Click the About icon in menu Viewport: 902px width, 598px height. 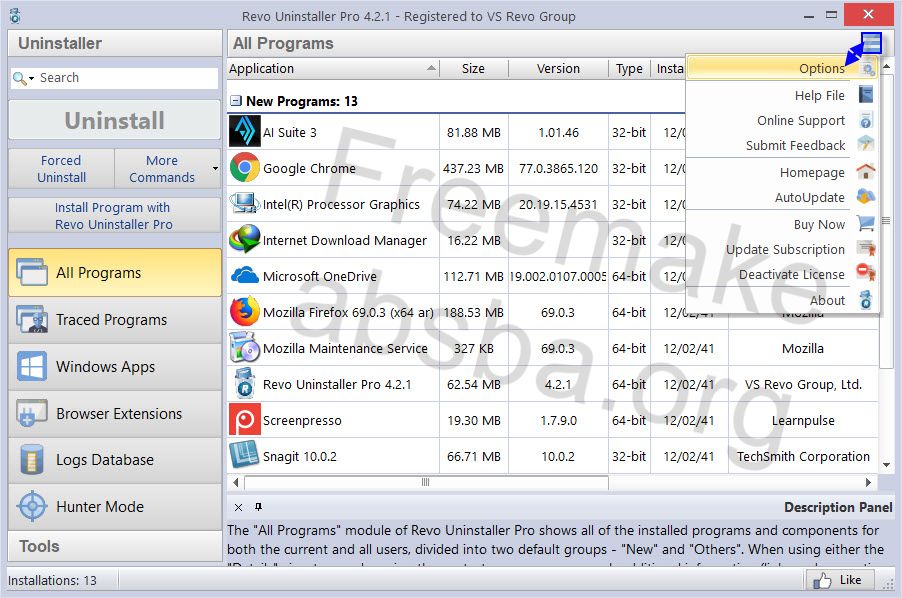tap(866, 300)
